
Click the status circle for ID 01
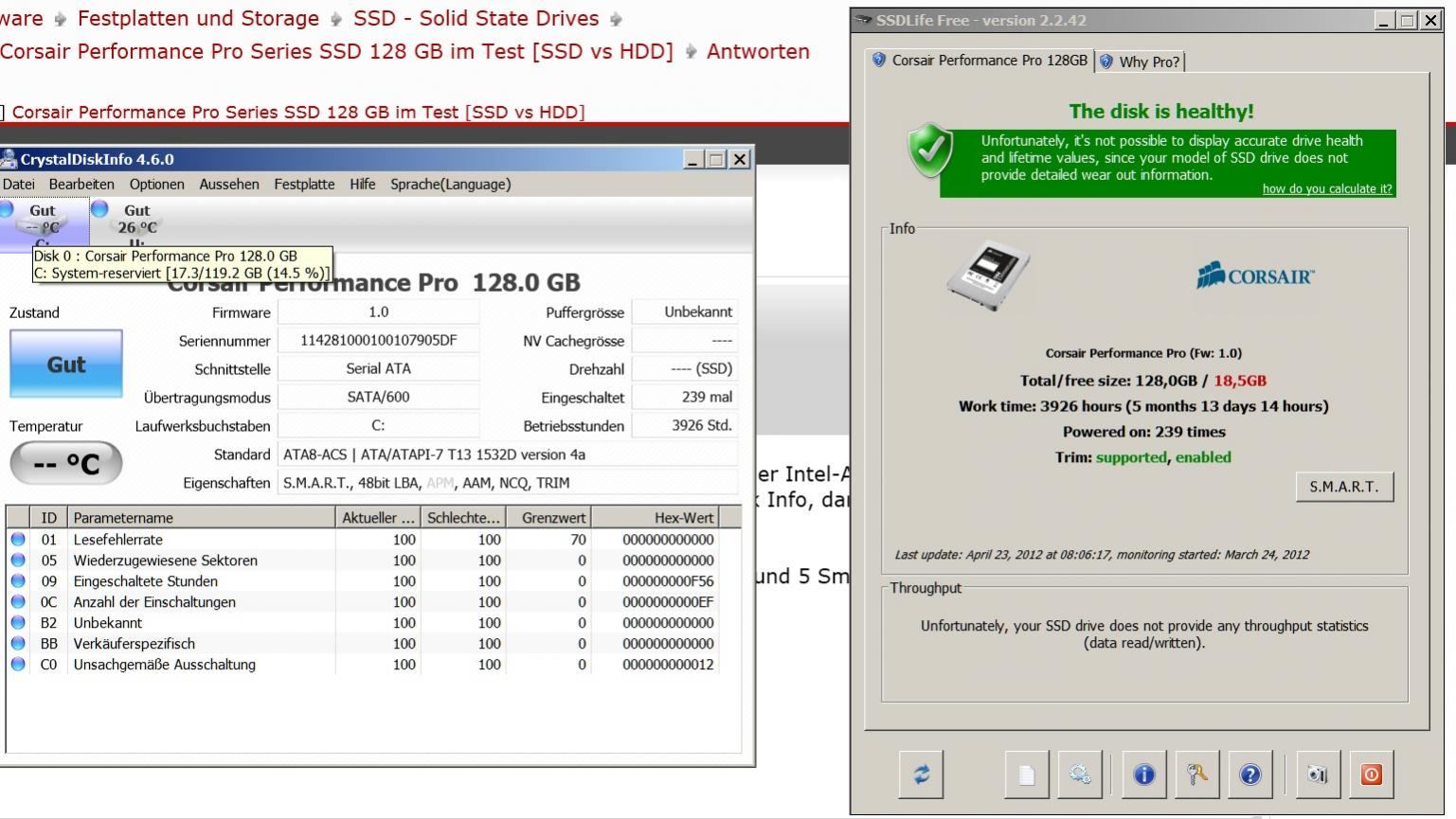click(18, 540)
